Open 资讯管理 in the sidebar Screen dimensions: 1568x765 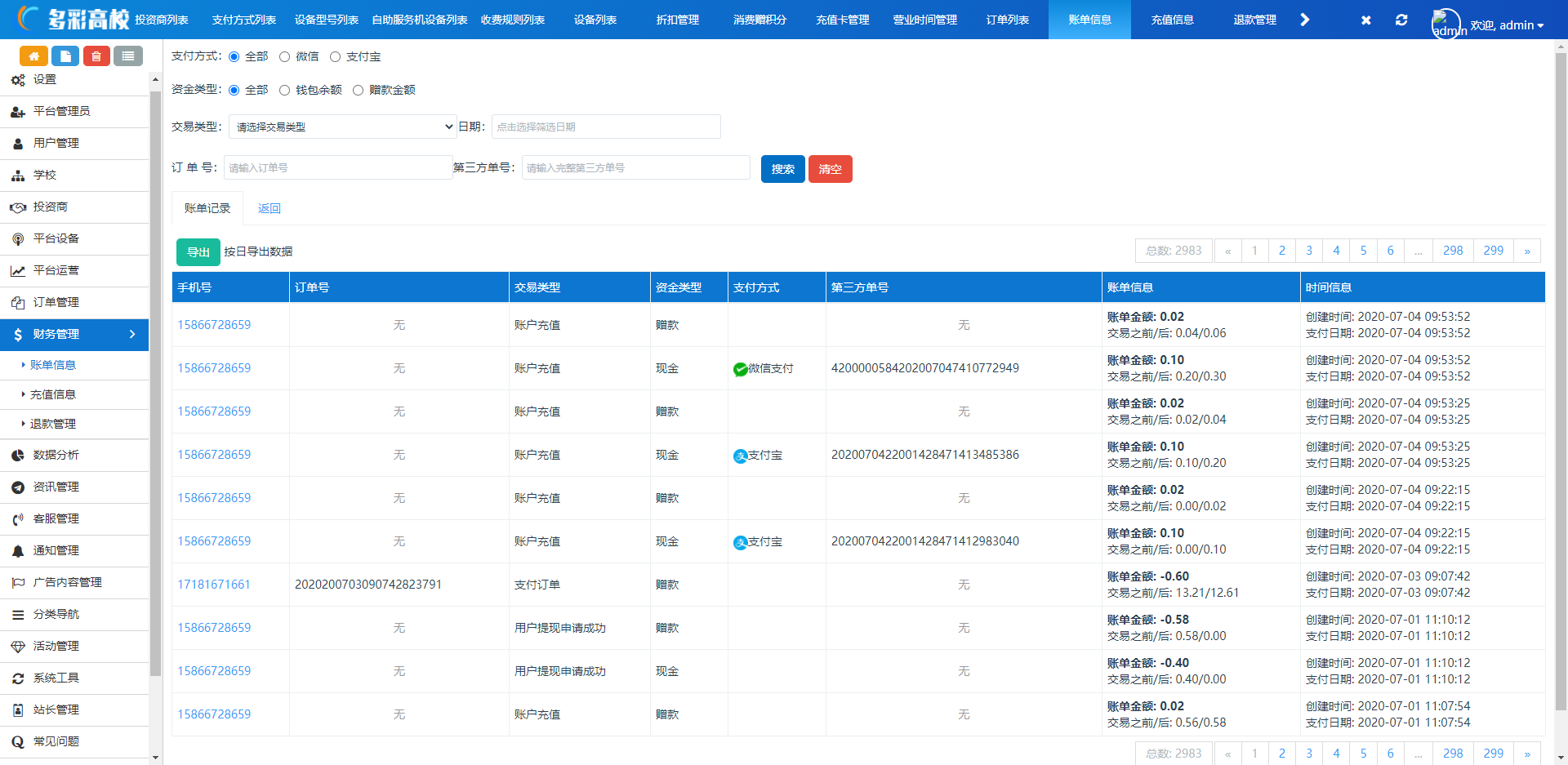coord(74,487)
